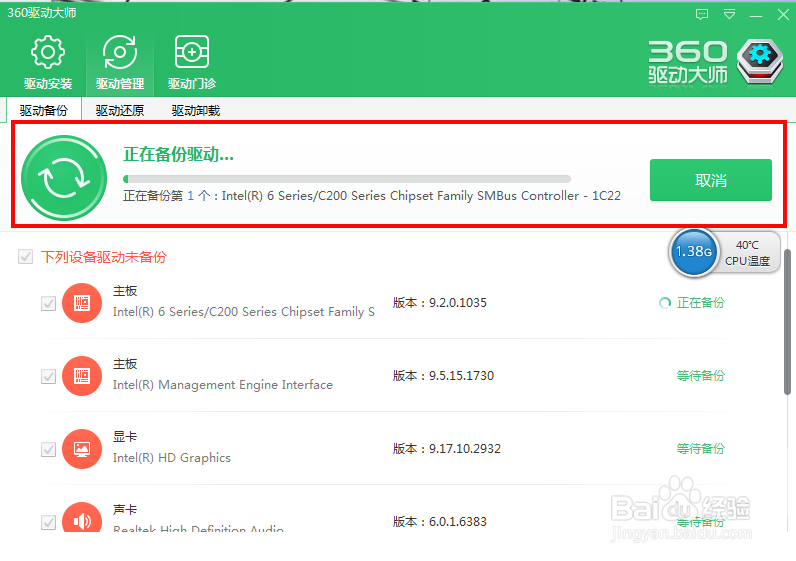Click the 360驱动大师 logo badge
The width and height of the screenshot is (796, 561).
point(759,62)
